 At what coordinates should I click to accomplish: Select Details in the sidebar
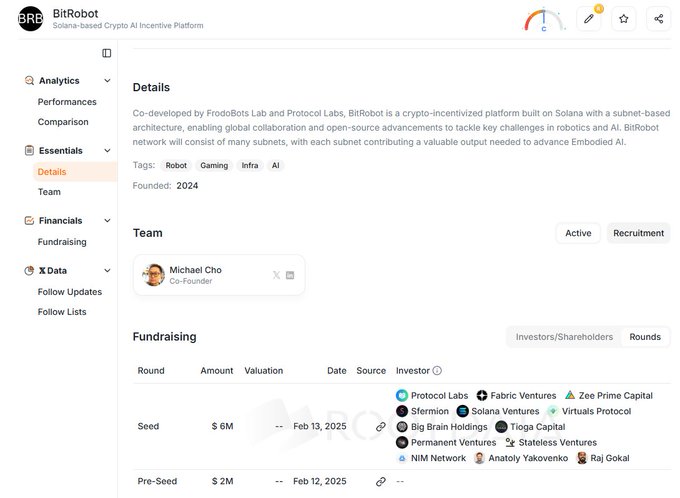pos(75,172)
